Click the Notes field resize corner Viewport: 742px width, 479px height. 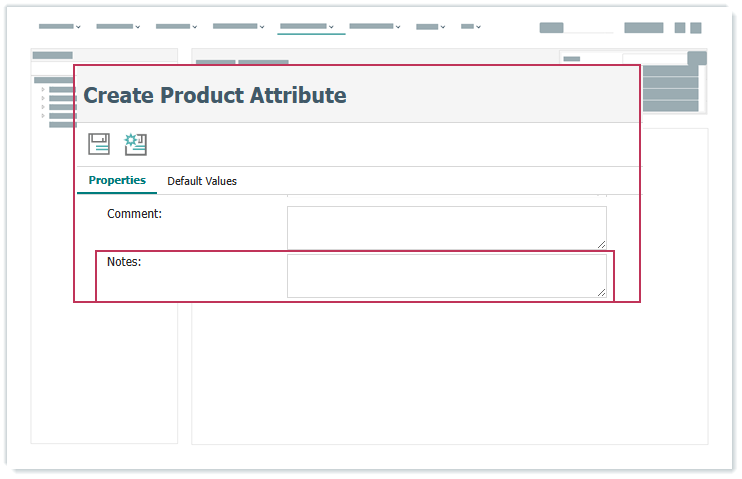pyautogui.click(x=601, y=292)
